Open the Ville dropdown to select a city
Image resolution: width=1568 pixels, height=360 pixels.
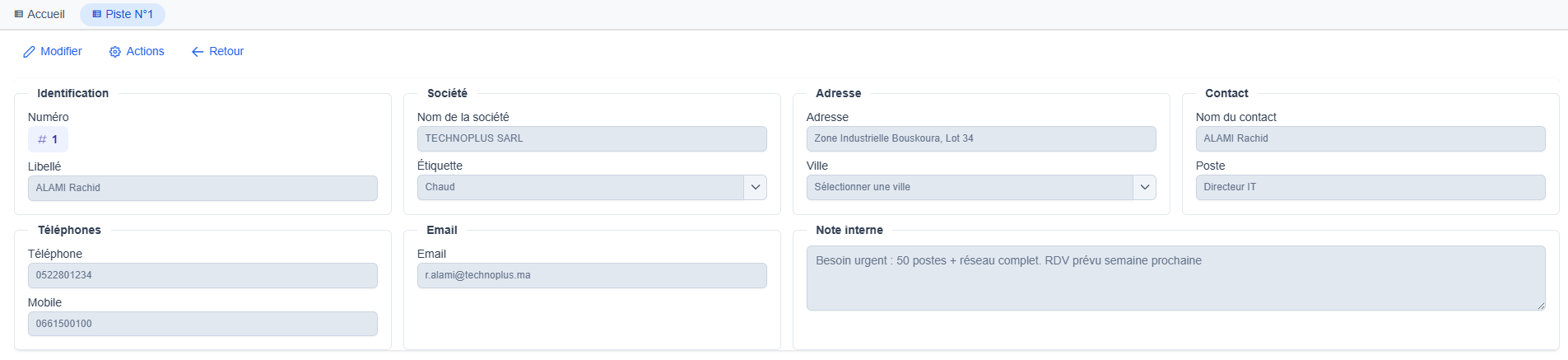pos(981,187)
